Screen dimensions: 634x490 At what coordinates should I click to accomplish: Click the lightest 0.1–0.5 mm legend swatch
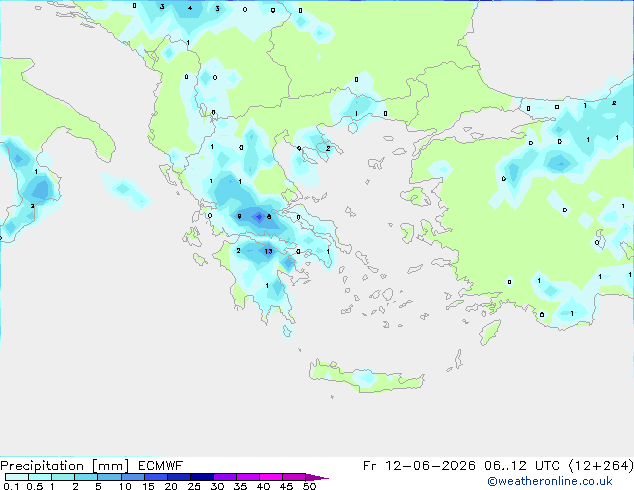point(17,477)
